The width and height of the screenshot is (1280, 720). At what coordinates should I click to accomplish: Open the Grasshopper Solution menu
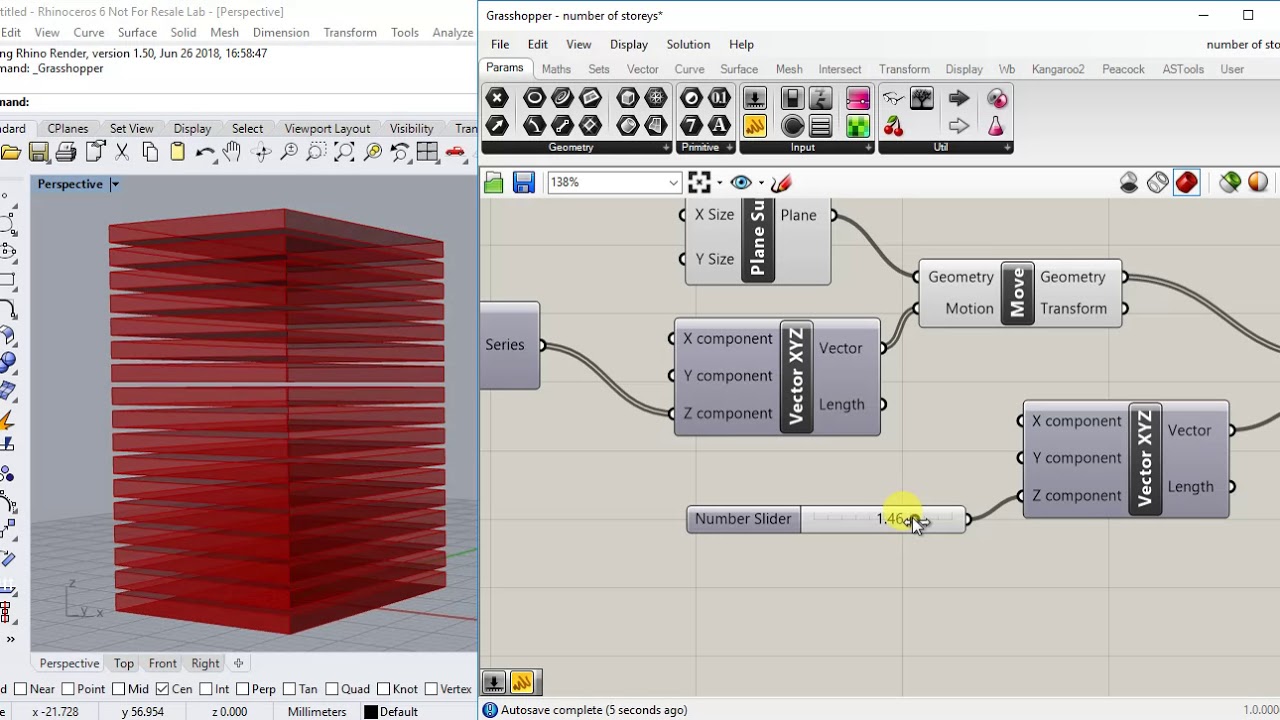coord(688,44)
